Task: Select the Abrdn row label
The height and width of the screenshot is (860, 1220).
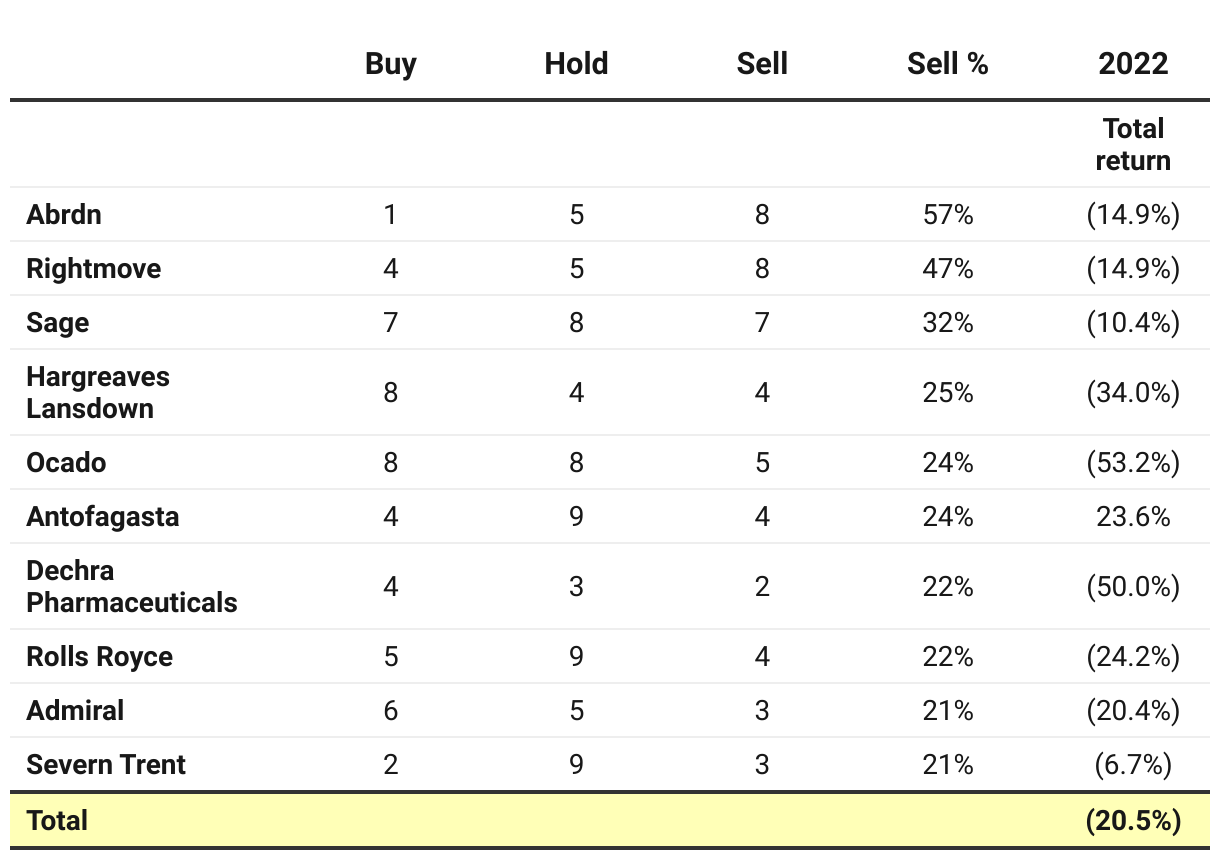Action: tap(64, 215)
